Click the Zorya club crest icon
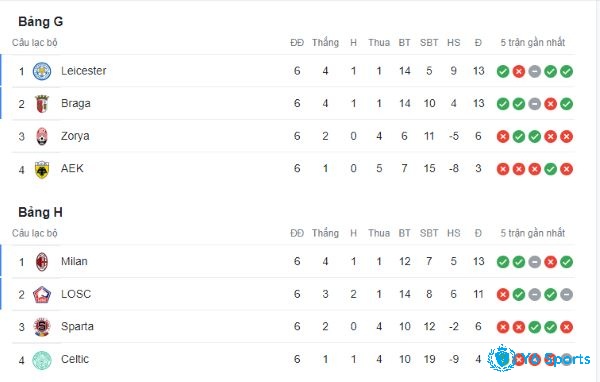Viewport: 600px width, 382px height. [x=42, y=136]
